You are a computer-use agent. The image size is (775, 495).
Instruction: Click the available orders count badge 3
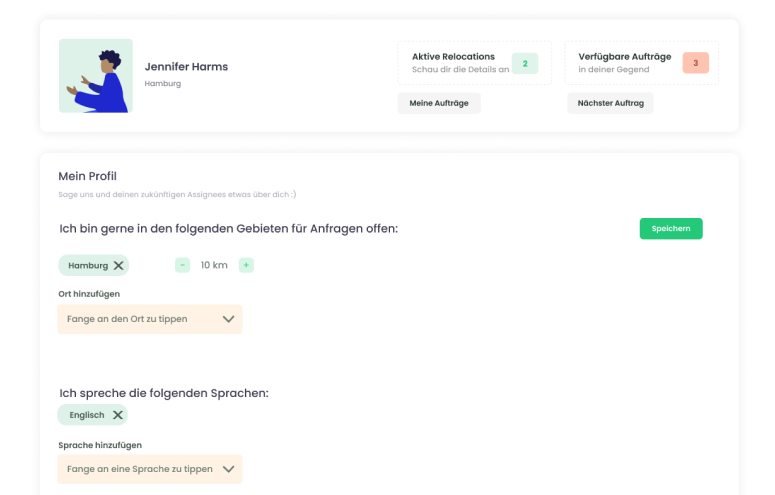[695, 63]
